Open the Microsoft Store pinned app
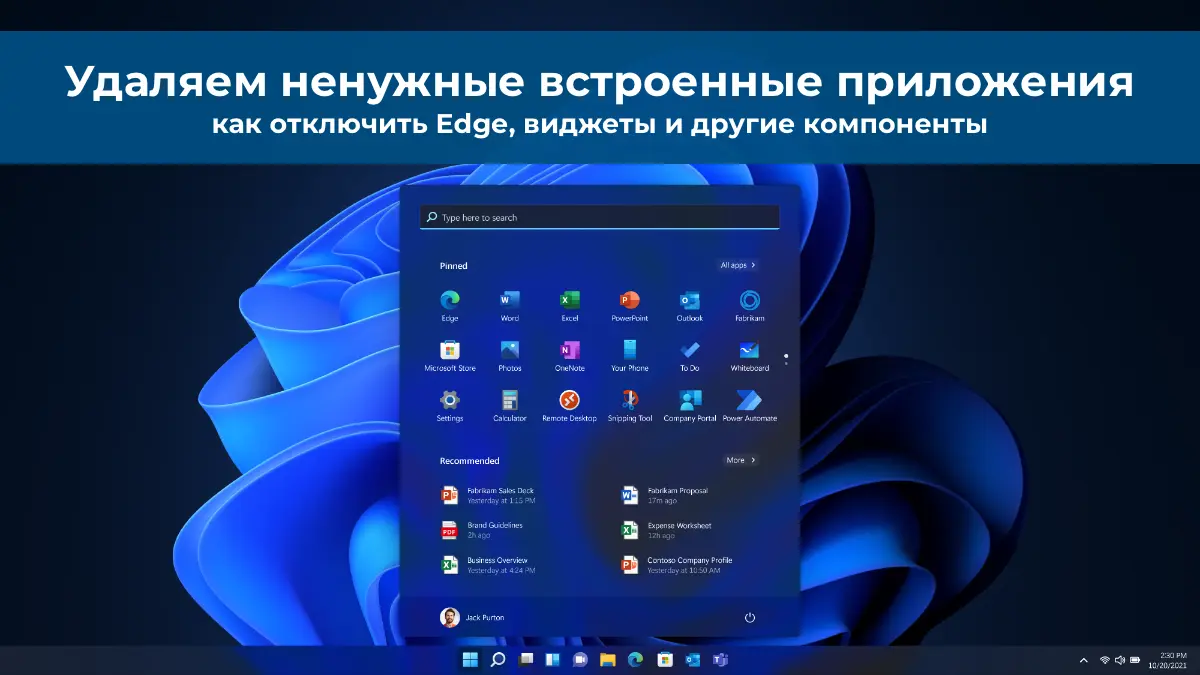Image resolution: width=1200 pixels, height=675 pixels. click(450, 351)
